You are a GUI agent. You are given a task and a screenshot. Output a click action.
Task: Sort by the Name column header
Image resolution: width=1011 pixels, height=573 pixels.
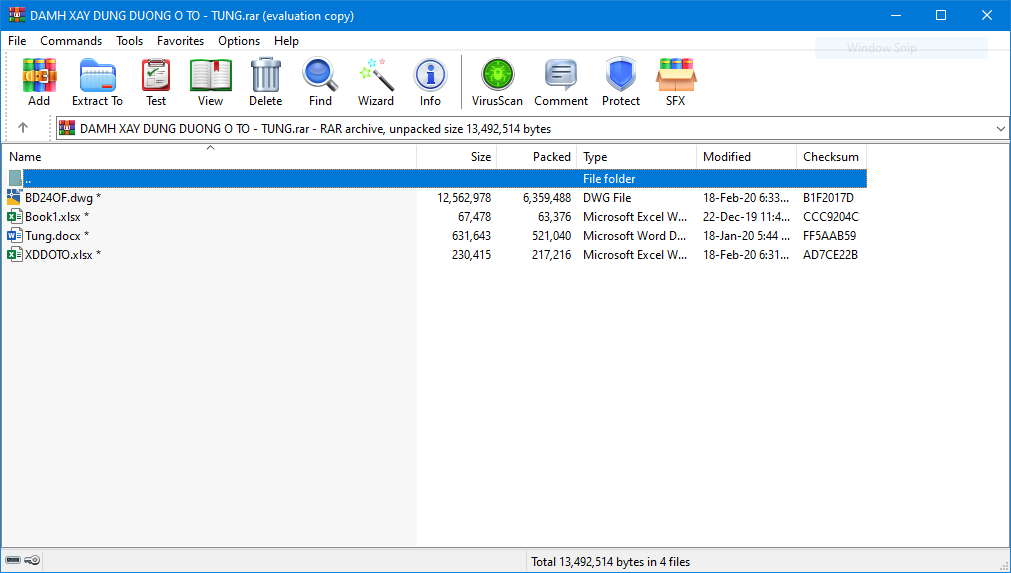[x=210, y=157]
